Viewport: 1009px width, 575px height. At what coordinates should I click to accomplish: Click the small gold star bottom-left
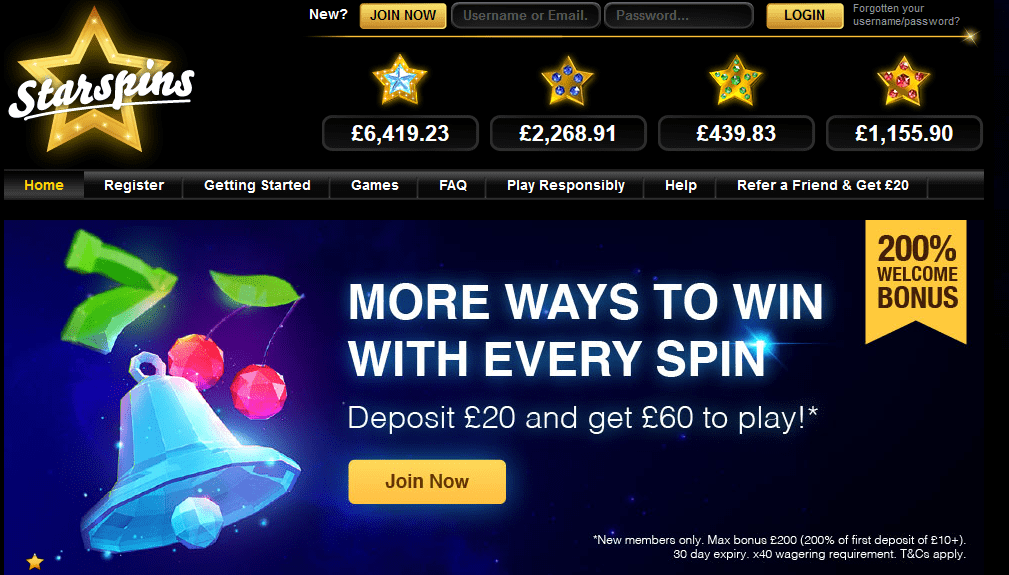(35, 561)
